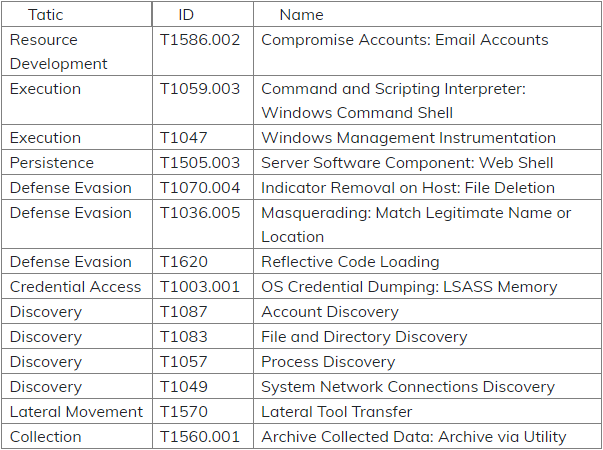Select "Server Software Component: Web Shell" text
Screen dimensions: 603x450
coord(407,163)
